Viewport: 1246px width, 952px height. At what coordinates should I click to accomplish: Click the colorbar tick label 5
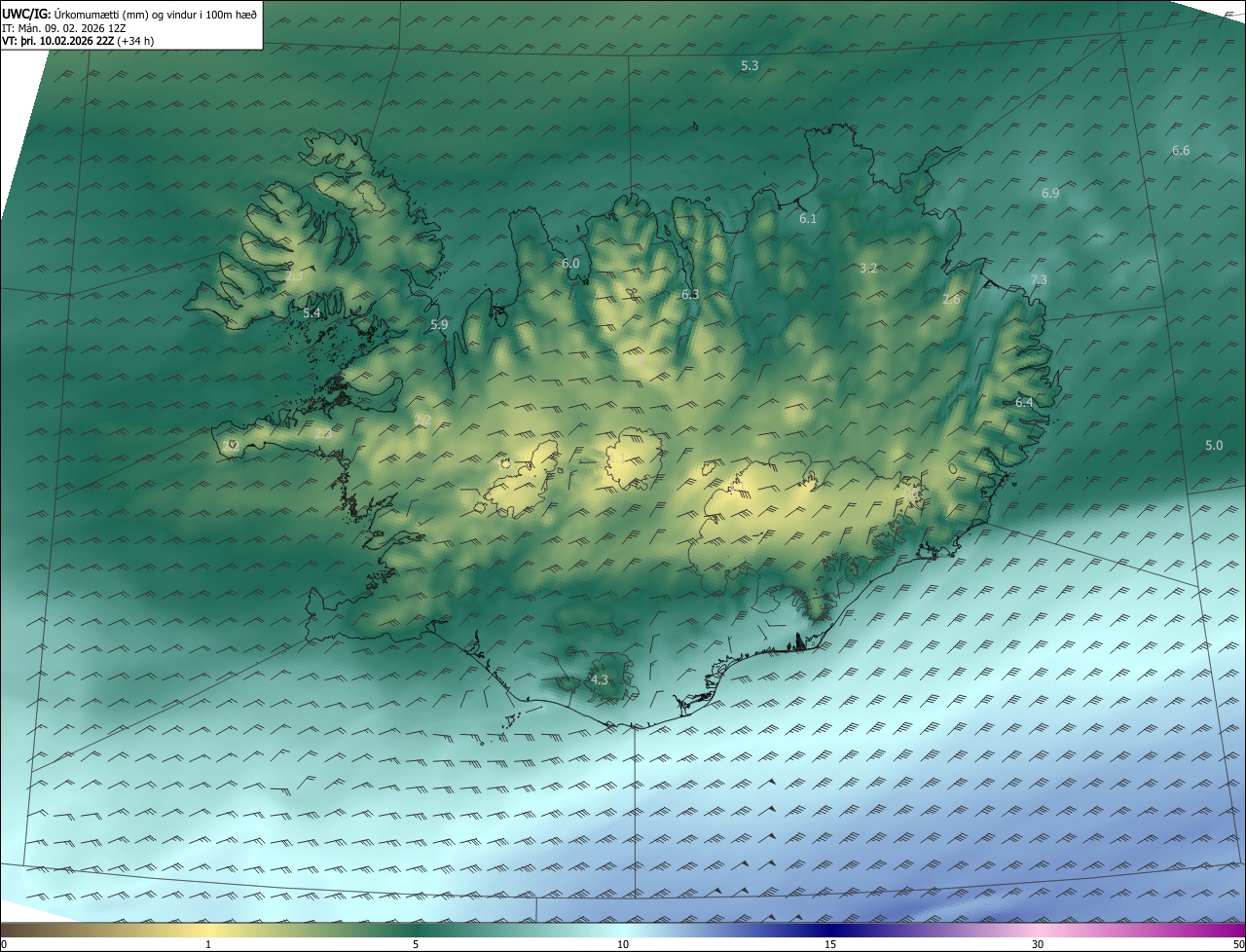coord(416,944)
